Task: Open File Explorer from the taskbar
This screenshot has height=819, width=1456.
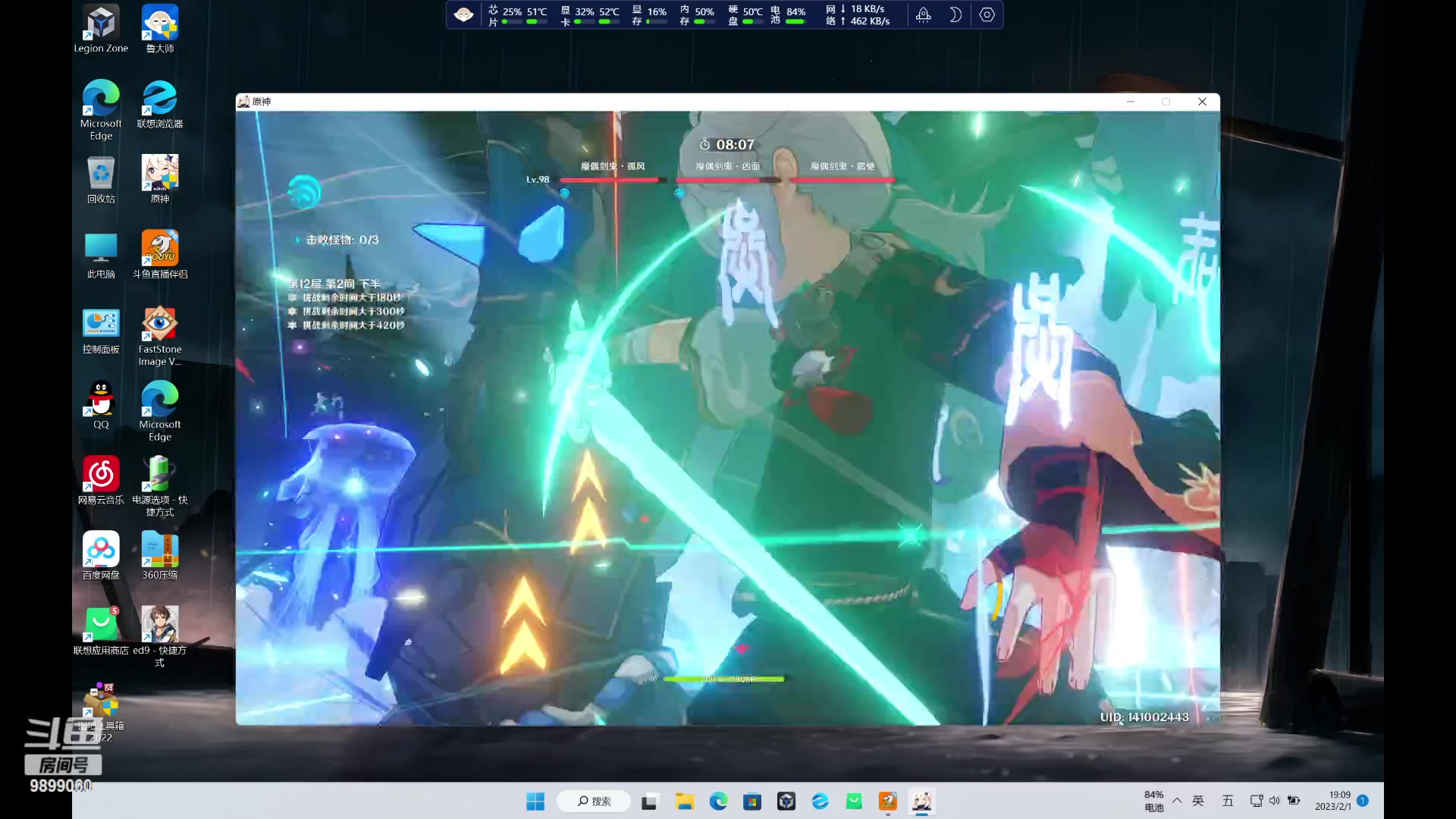Action: point(685,802)
